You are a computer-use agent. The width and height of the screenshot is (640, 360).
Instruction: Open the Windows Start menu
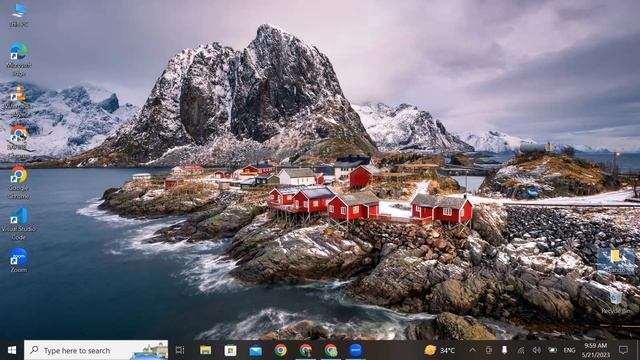pyautogui.click(x=12, y=350)
